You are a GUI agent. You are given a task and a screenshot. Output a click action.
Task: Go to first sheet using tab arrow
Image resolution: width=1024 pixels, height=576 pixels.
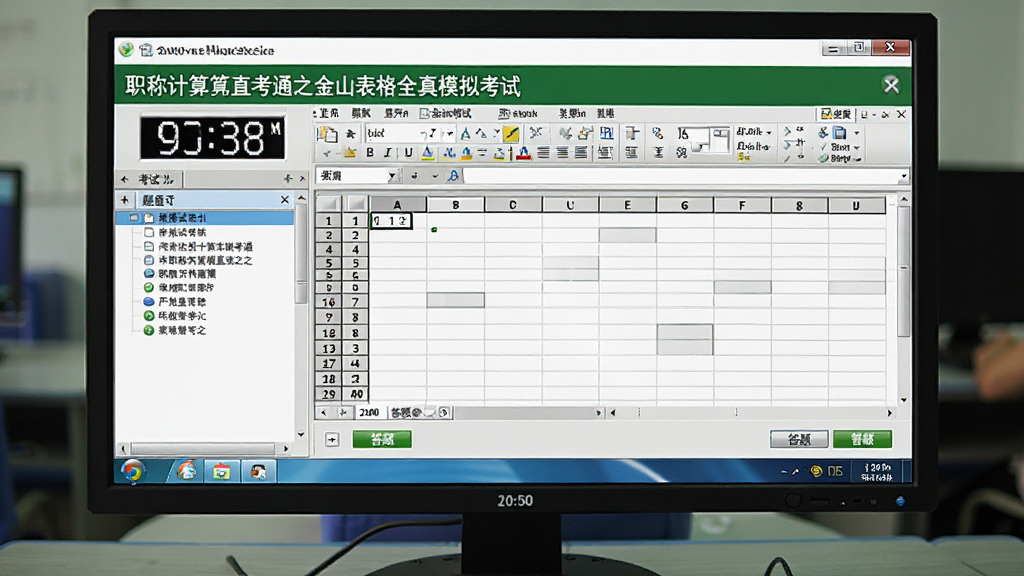(323, 413)
